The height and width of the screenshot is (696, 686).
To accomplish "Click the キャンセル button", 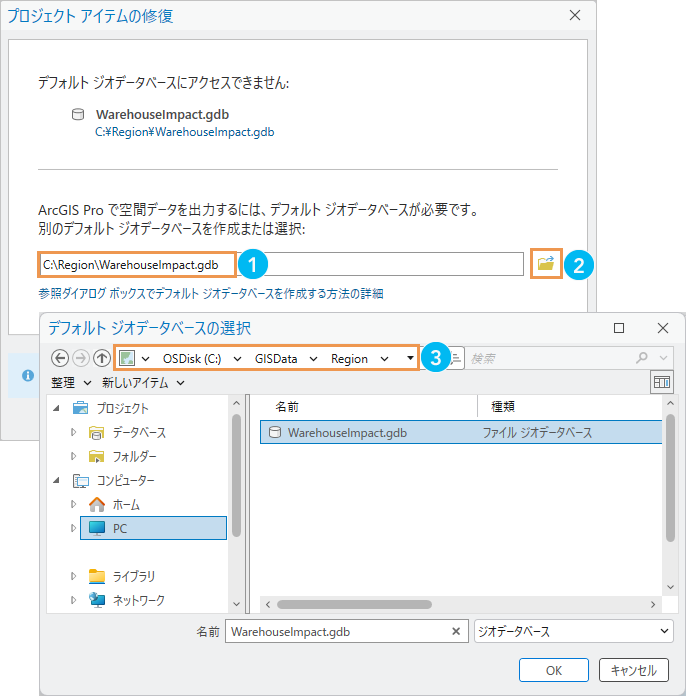I will [634, 670].
